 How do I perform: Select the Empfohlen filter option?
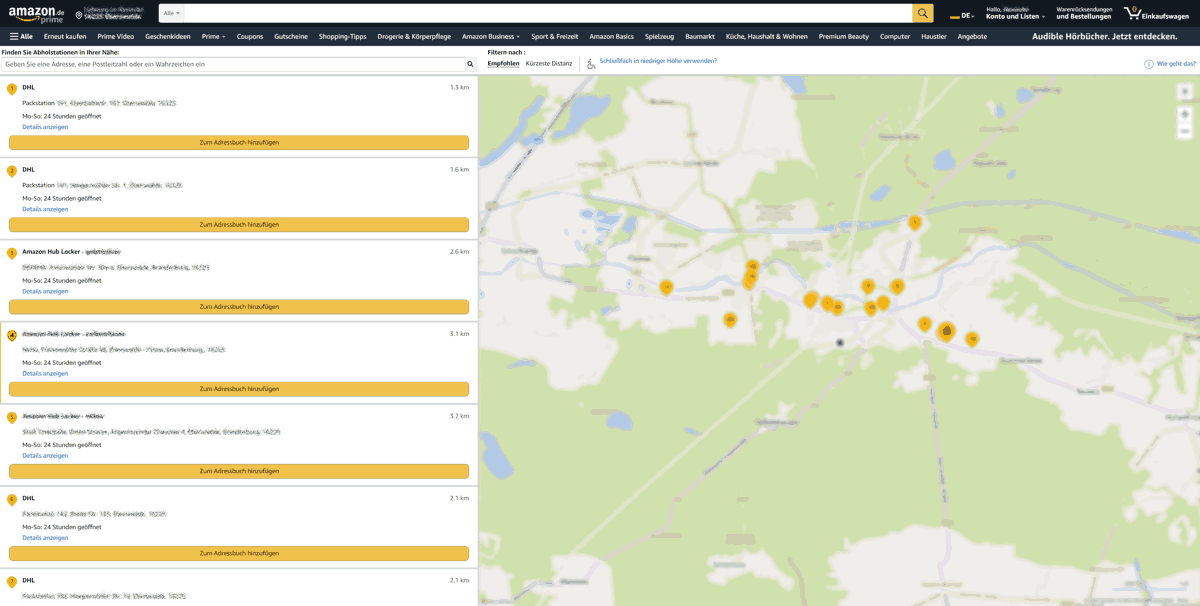pyautogui.click(x=503, y=64)
